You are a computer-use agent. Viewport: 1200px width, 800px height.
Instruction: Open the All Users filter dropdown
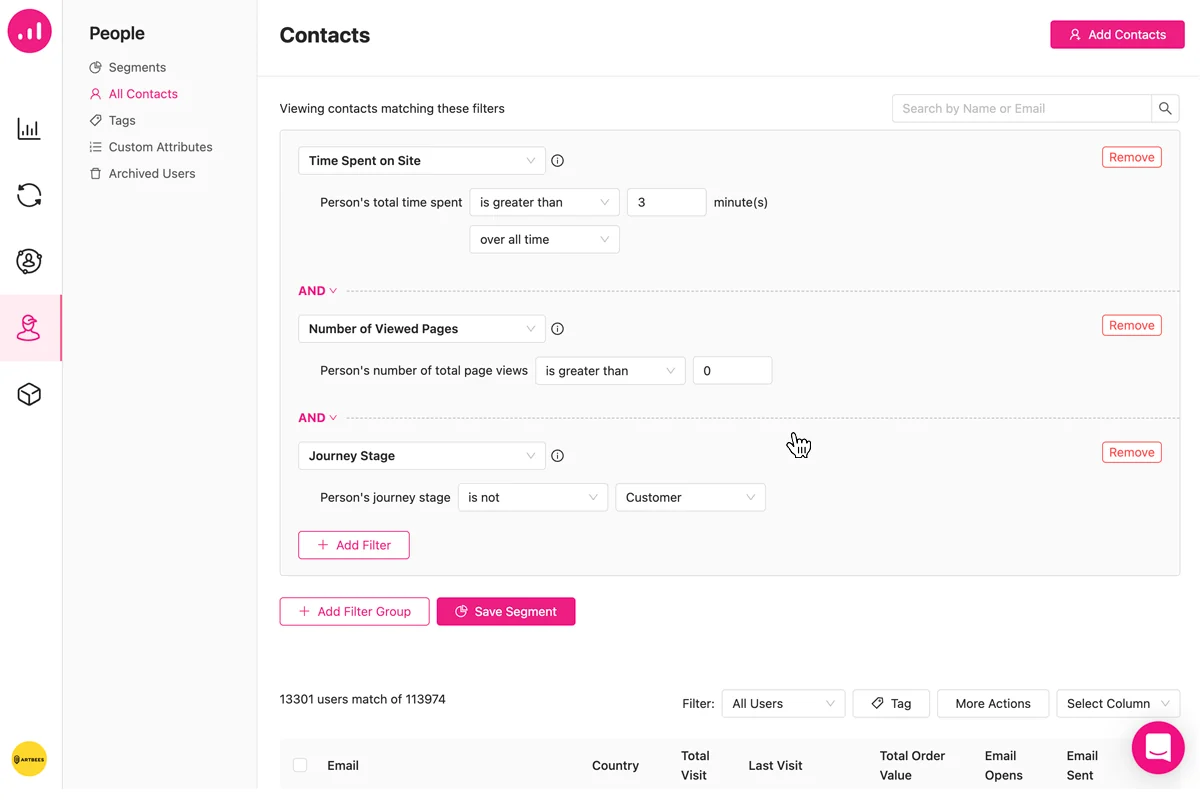click(783, 704)
